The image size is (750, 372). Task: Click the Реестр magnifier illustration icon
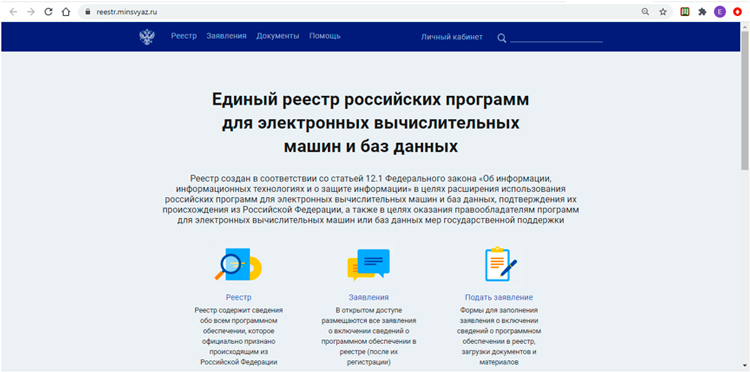[x=238, y=264]
